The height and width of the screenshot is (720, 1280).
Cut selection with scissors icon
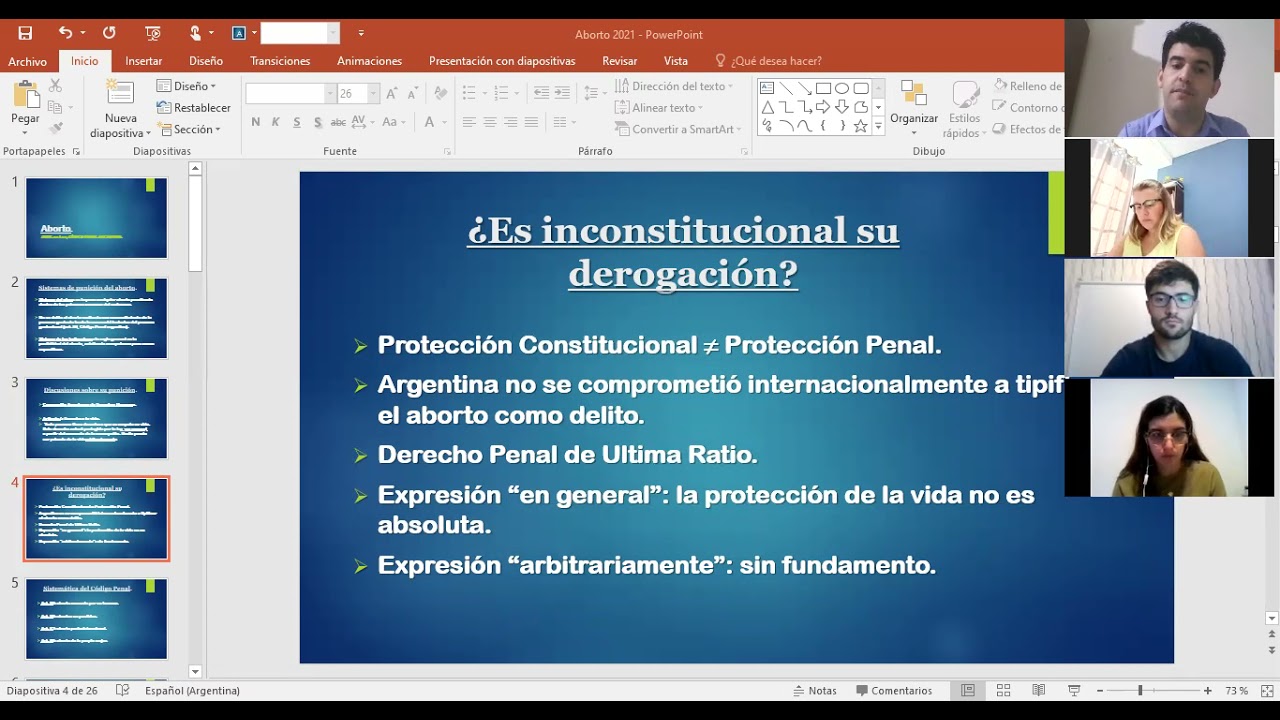[x=55, y=86]
